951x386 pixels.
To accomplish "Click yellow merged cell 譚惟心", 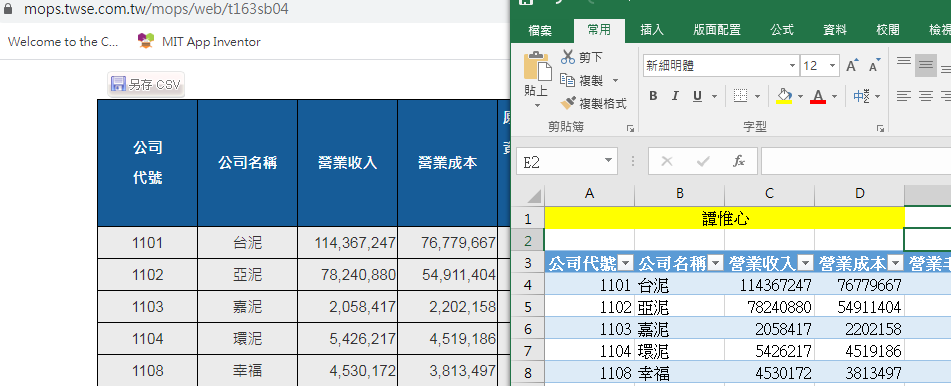I will coord(725,218).
